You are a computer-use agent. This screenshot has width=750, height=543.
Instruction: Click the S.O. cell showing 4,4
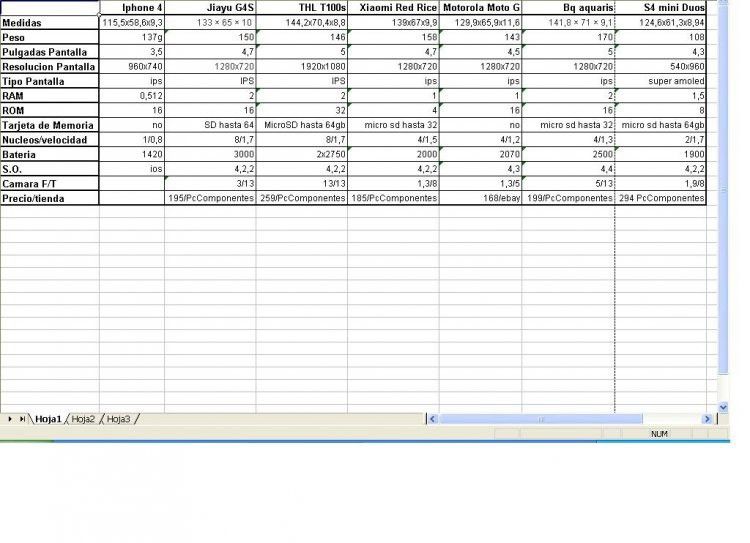(x=568, y=169)
